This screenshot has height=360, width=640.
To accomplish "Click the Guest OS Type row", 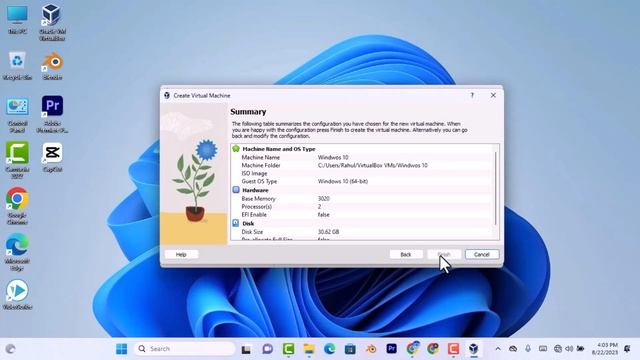I will (363, 181).
